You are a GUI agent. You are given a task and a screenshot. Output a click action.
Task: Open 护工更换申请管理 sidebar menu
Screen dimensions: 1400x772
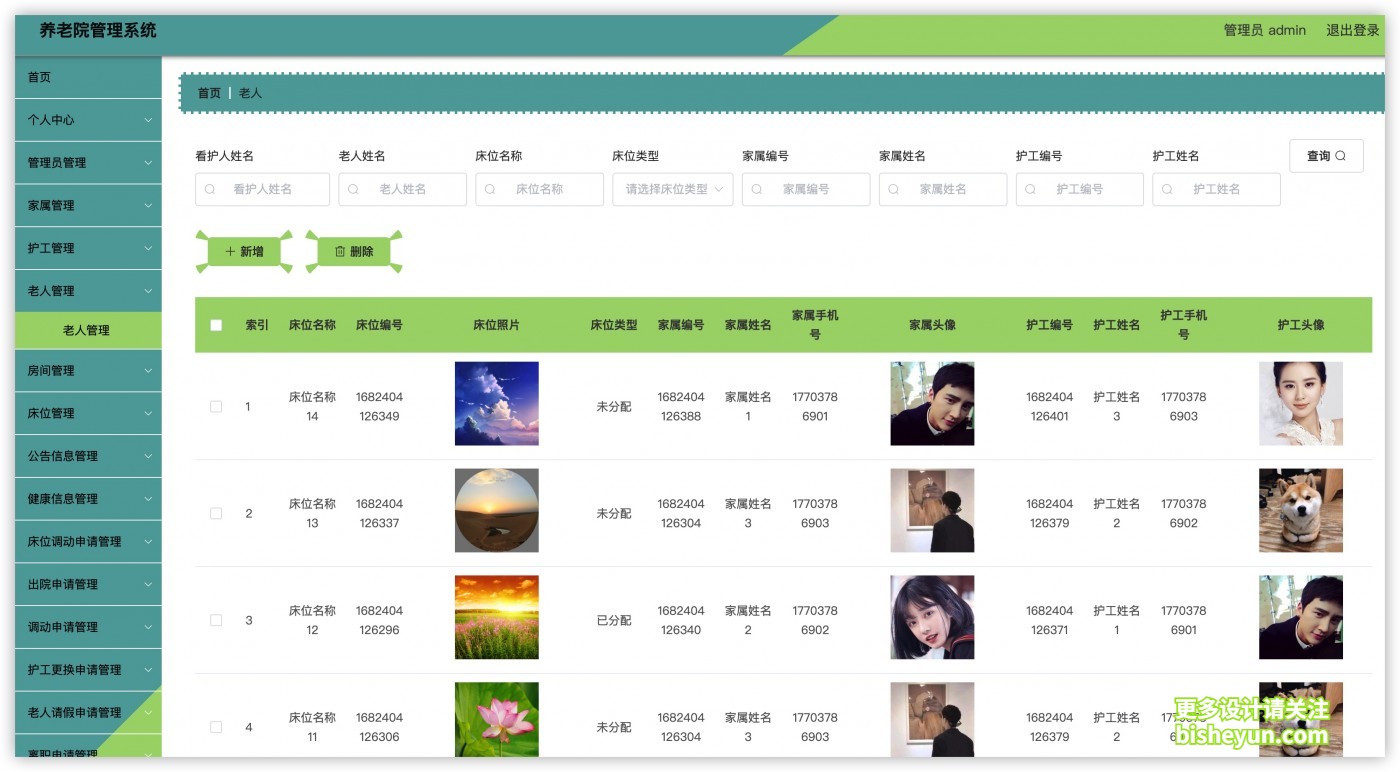(88, 670)
